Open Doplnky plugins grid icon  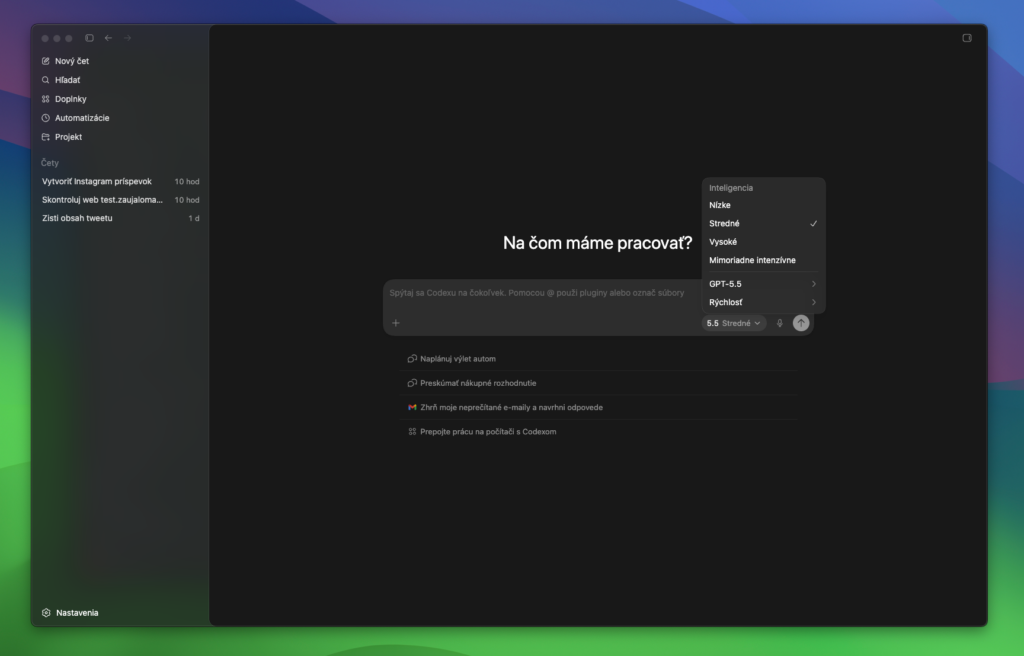[46, 99]
